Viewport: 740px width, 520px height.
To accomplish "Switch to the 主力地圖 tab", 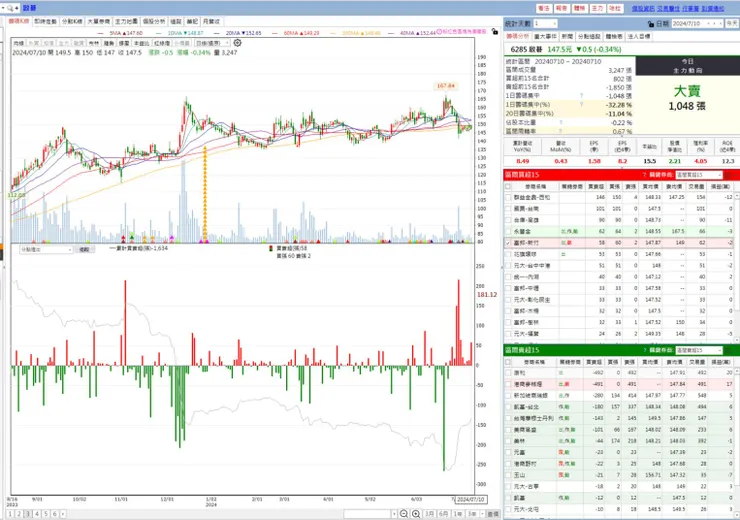I will 126,22.
